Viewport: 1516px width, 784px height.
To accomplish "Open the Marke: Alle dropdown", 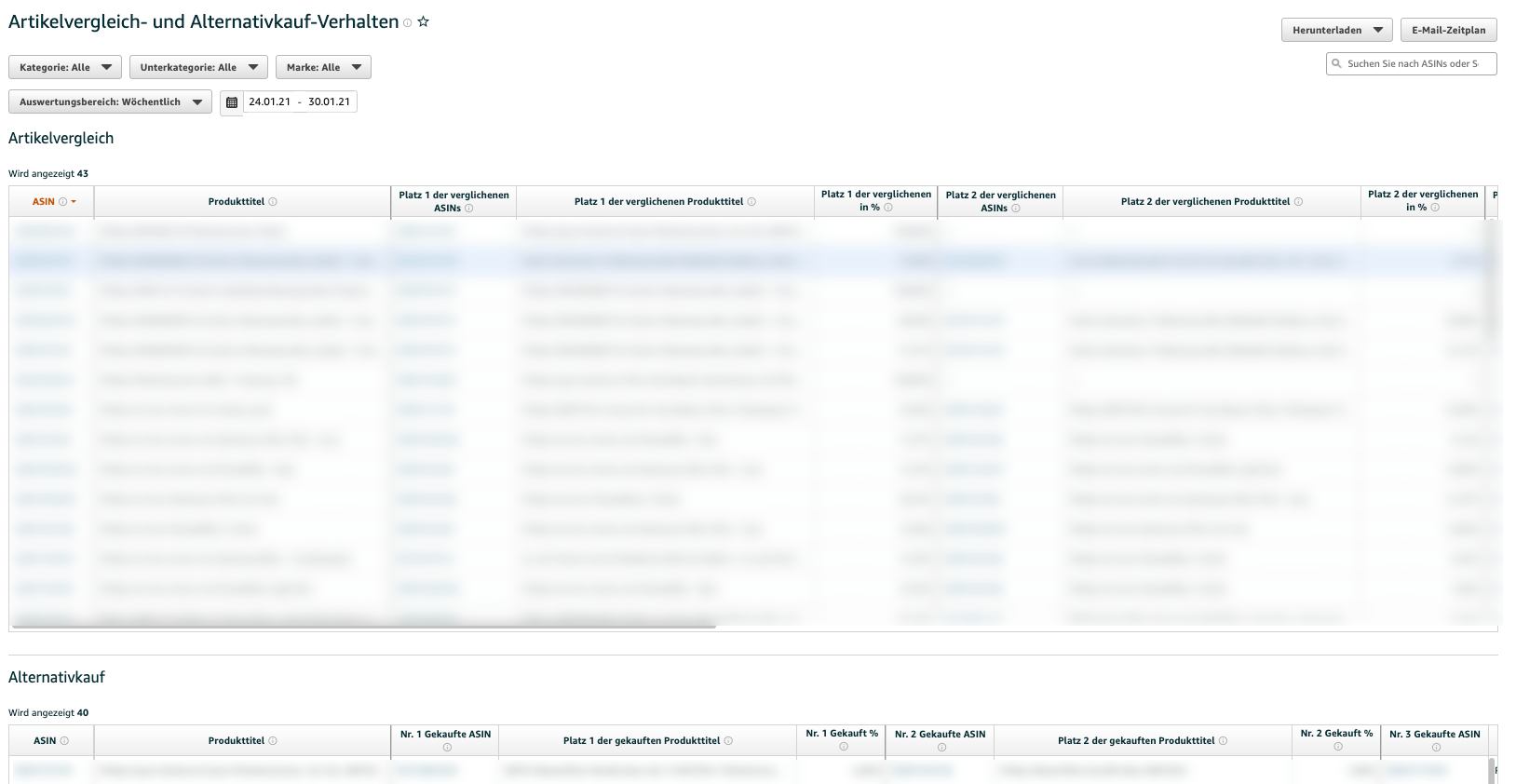I will point(323,67).
